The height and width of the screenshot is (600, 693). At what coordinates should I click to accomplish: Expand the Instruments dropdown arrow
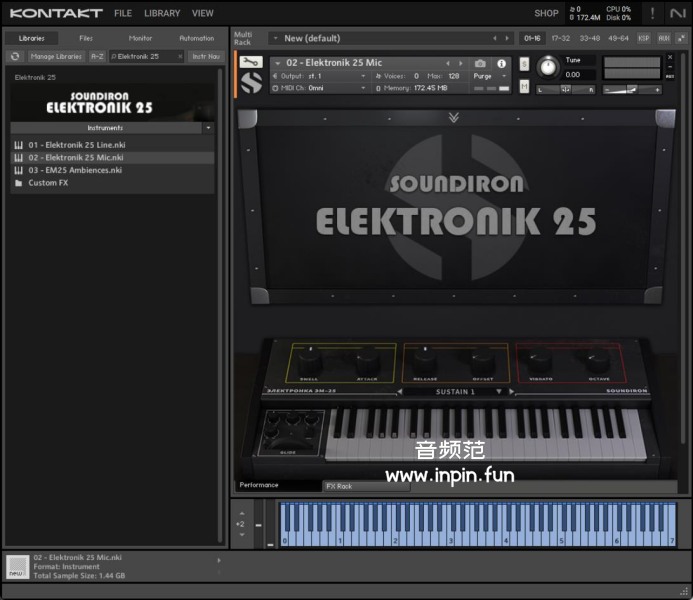point(208,129)
